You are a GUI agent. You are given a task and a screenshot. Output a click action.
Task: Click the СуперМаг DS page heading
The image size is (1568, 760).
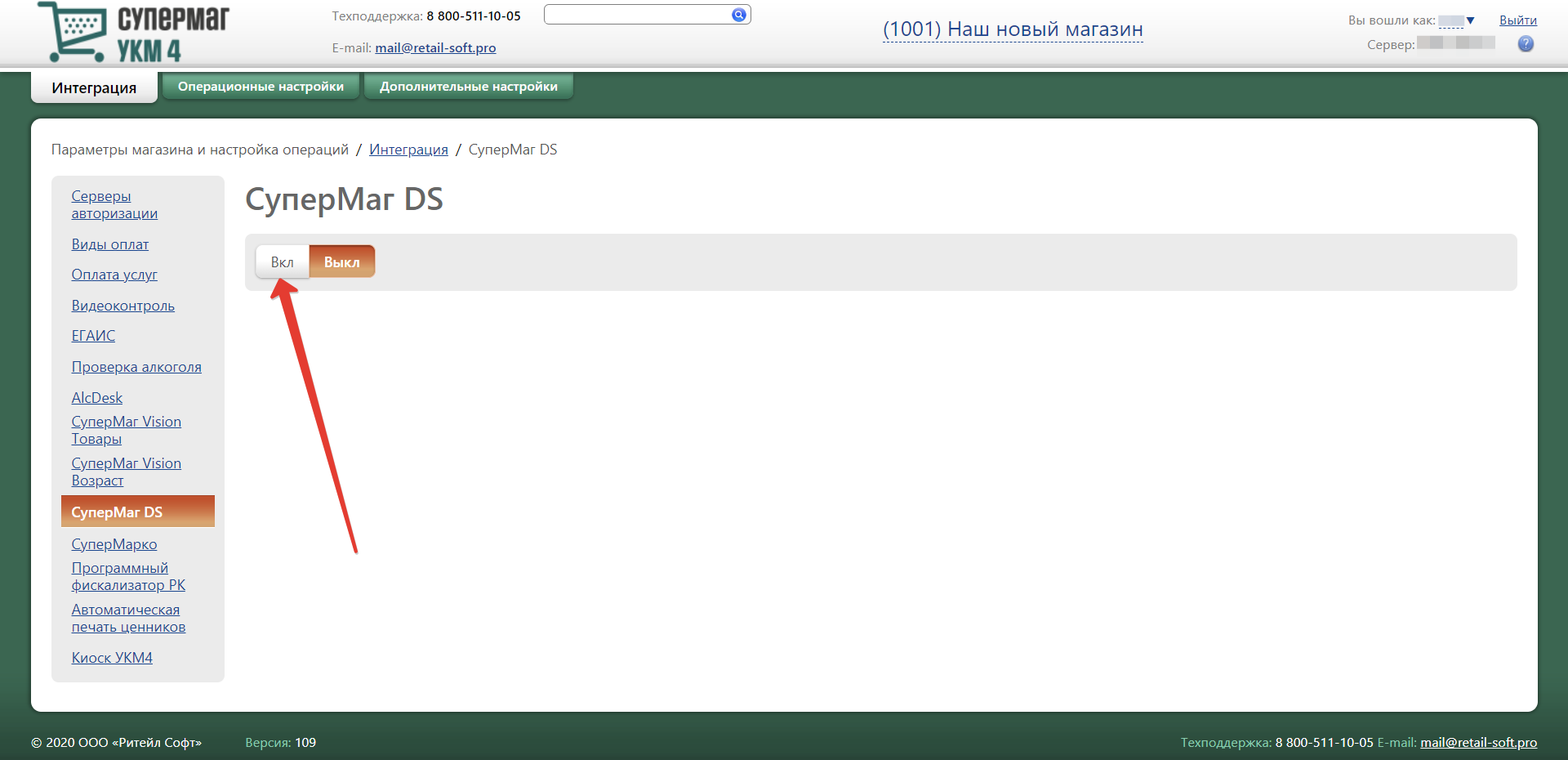(x=344, y=199)
